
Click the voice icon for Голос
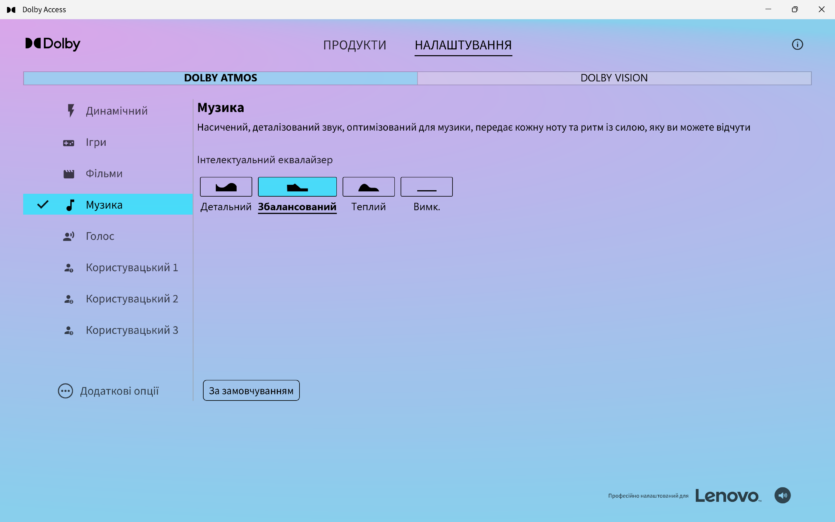tap(69, 236)
